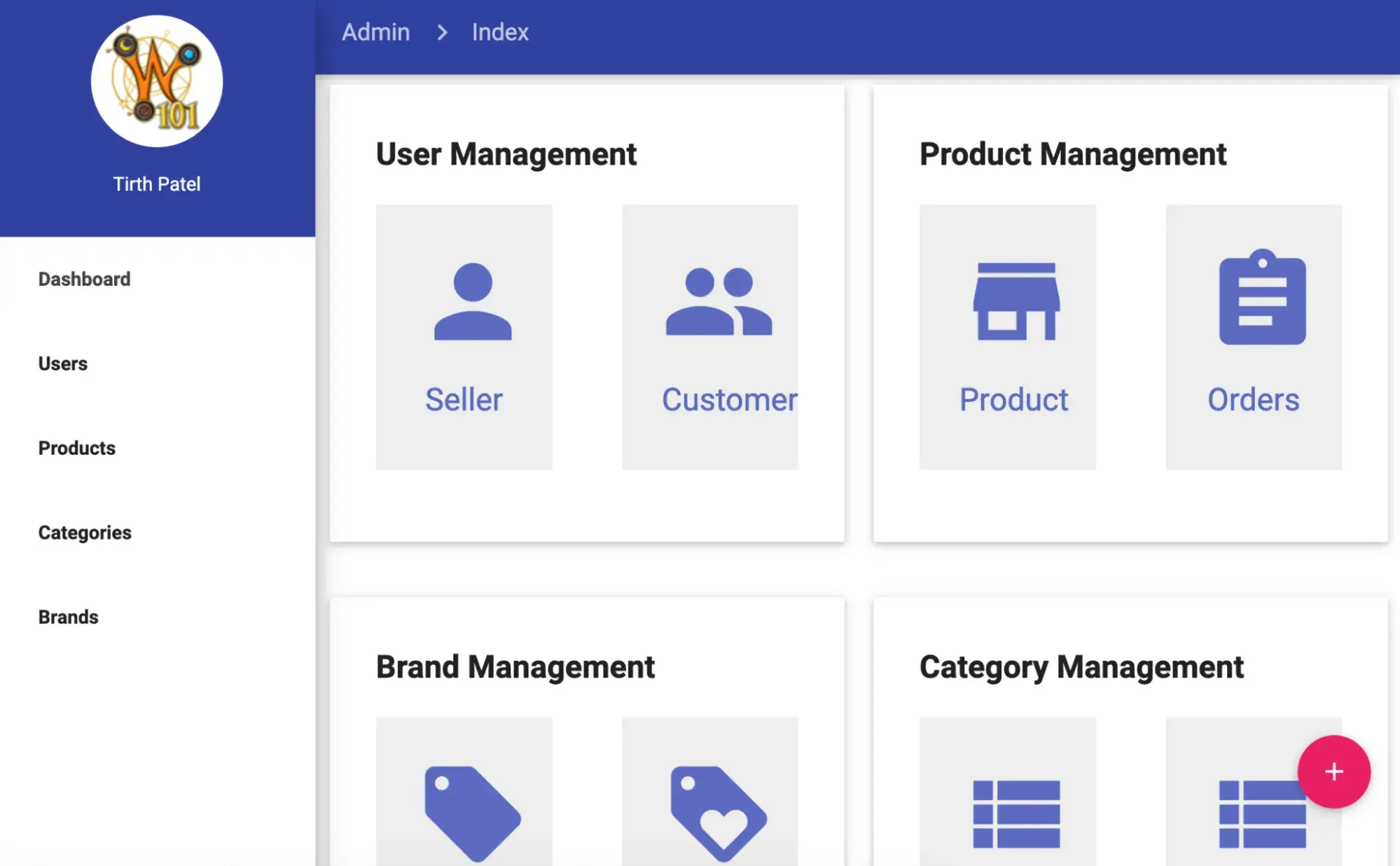The image size is (1400, 866).
Task: Open Orders via its label text
Action: pos(1253,399)
